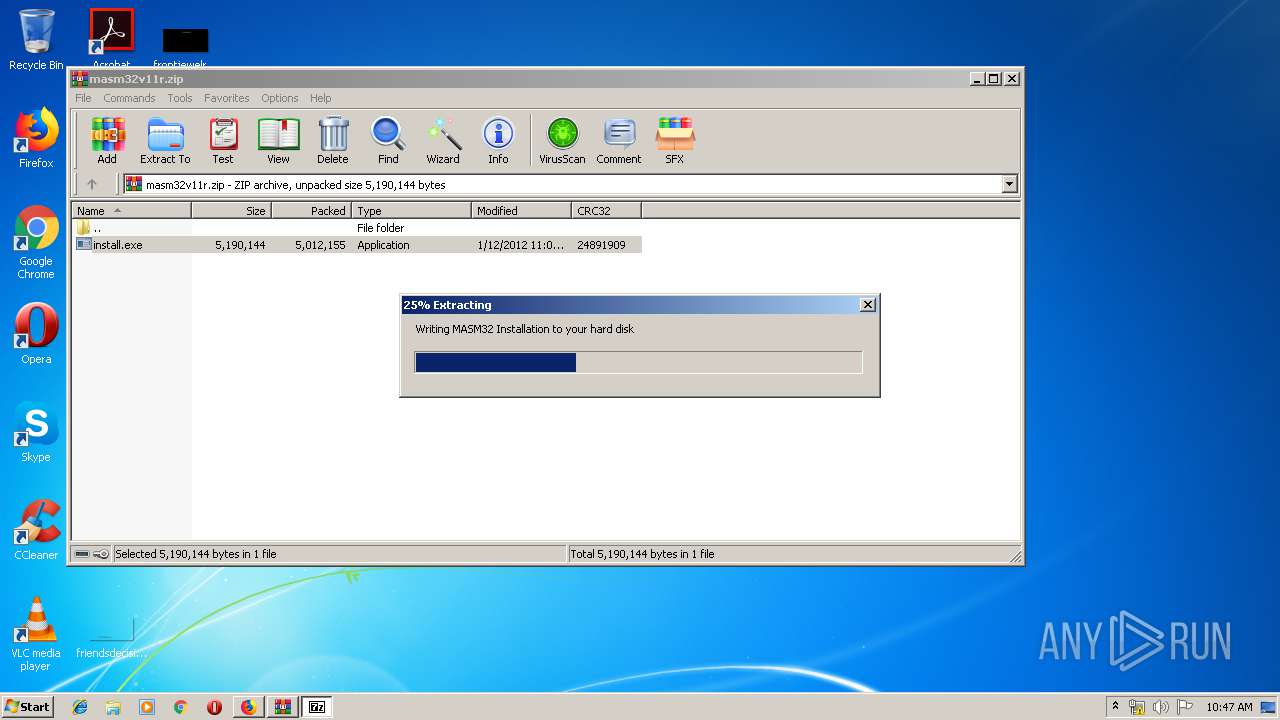1280x720 pixels.
Task: Start VirusScan on the archive
Action: click(562, 141)
